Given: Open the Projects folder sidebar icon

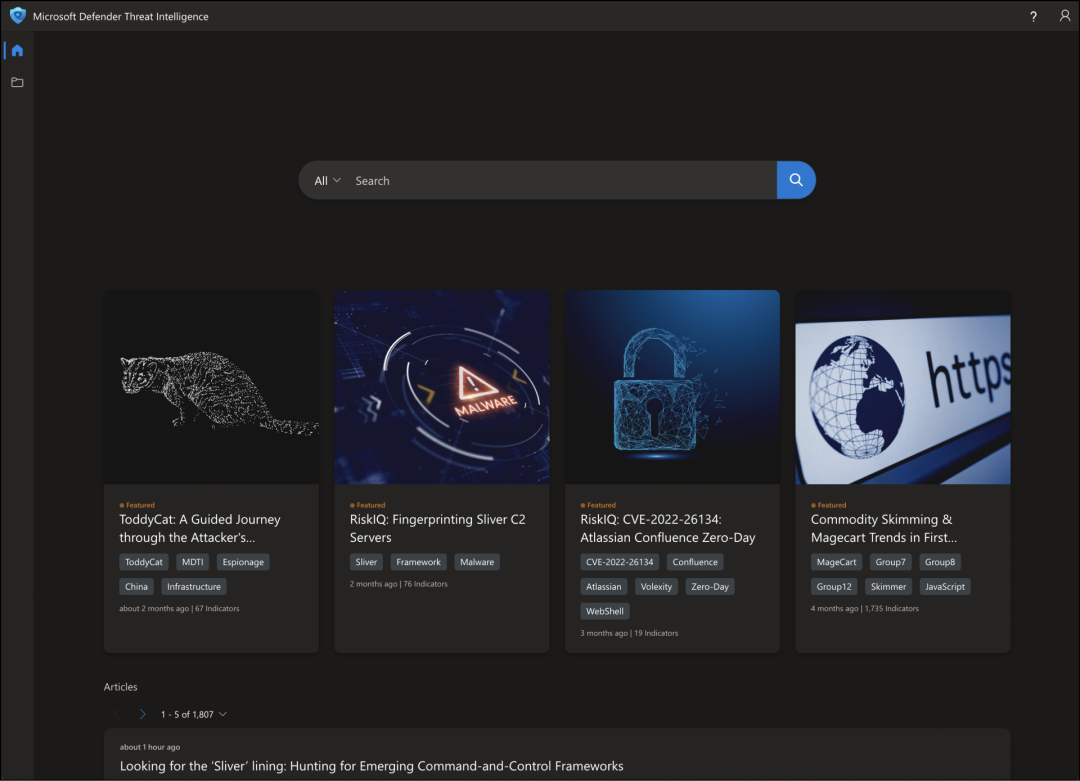Looking at the screenshot, I should click(17, 83).
